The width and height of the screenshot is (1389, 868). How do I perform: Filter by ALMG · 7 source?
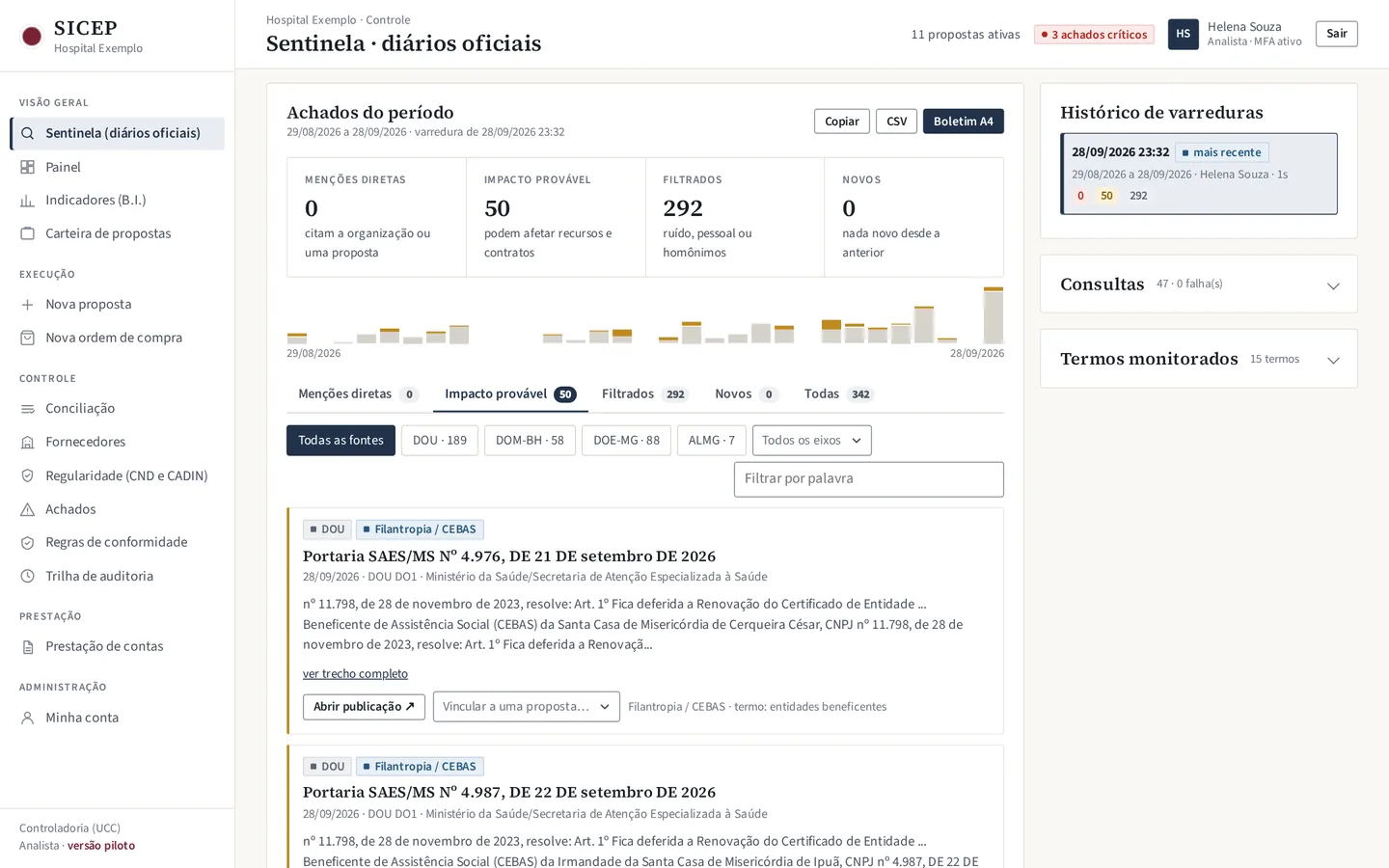tap(712, 441)
